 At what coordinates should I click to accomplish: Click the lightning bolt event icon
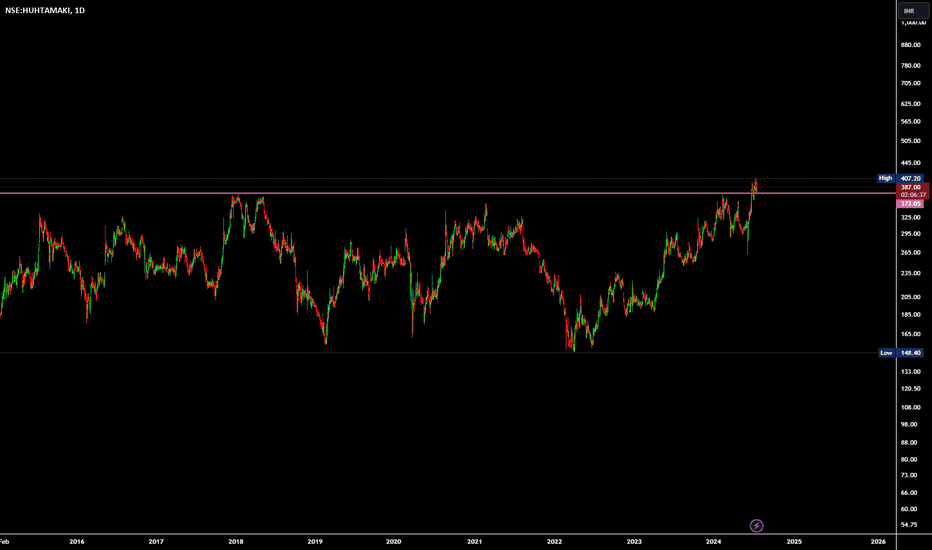(756, 526)
